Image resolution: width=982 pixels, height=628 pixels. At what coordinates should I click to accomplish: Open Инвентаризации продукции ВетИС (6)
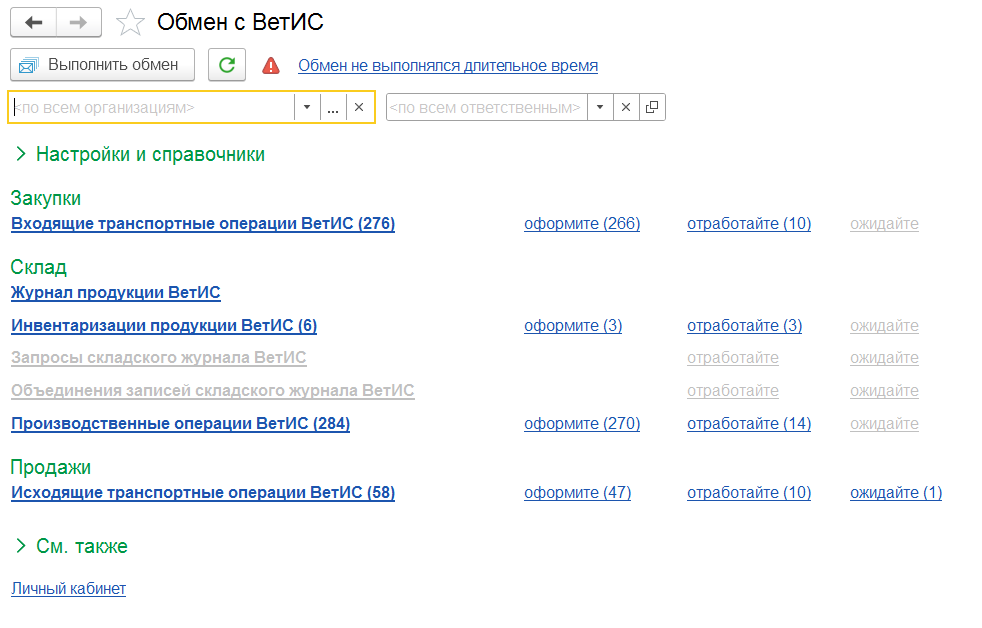point(164,326)
